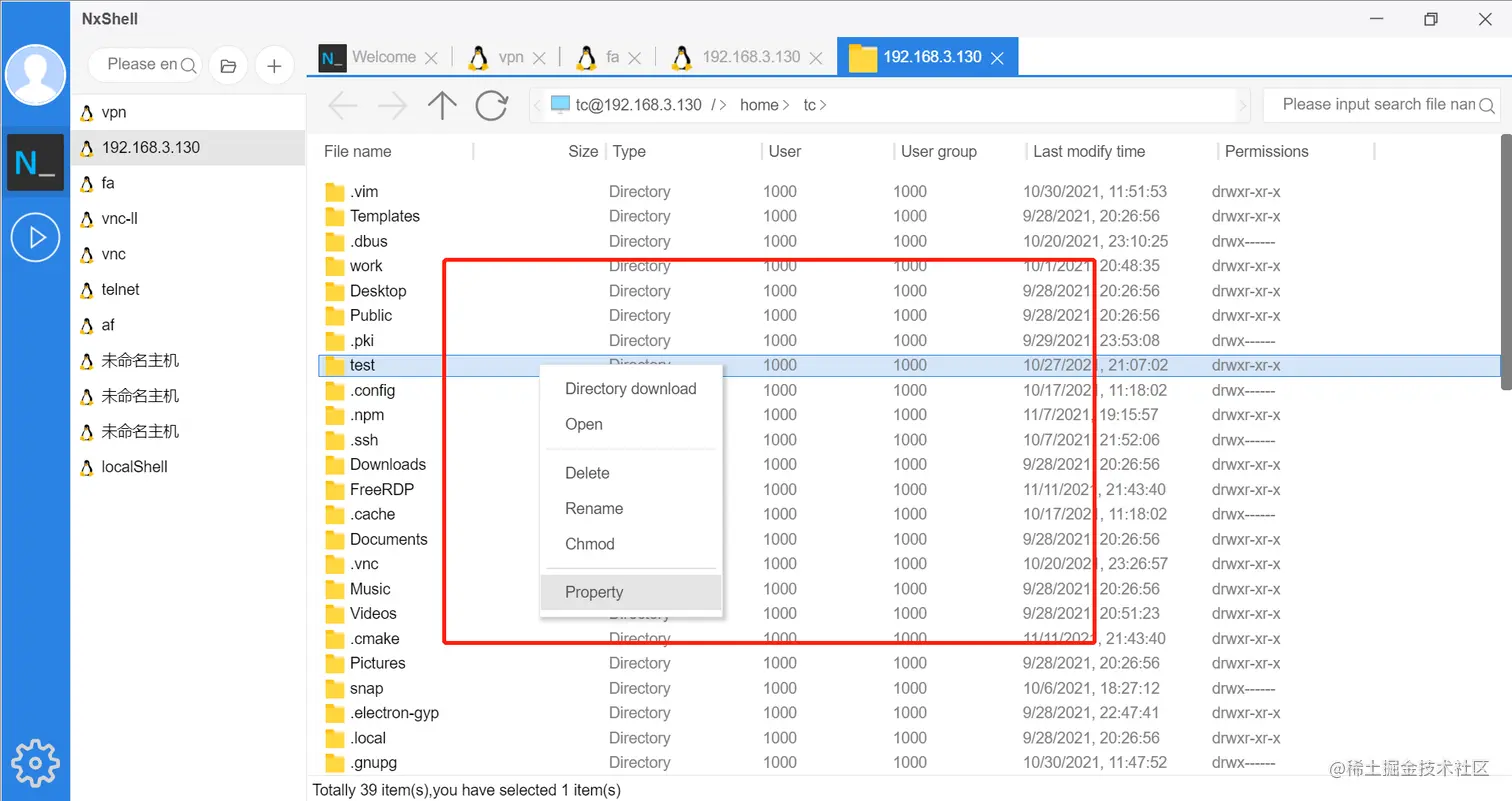Sort by File name column header
The image size is (1512, 801).
pyautogui.click(x=358, y=152)
